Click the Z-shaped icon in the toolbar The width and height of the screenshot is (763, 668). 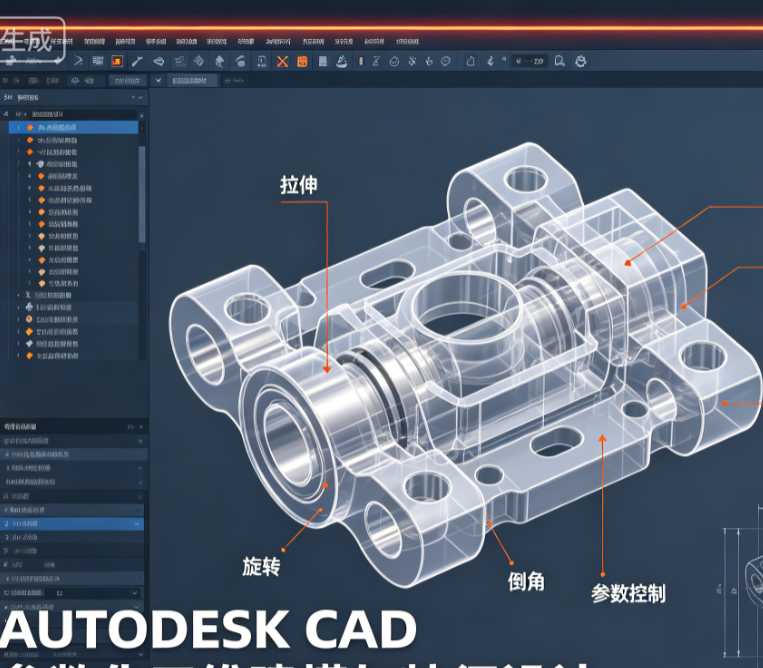point(376,61)
